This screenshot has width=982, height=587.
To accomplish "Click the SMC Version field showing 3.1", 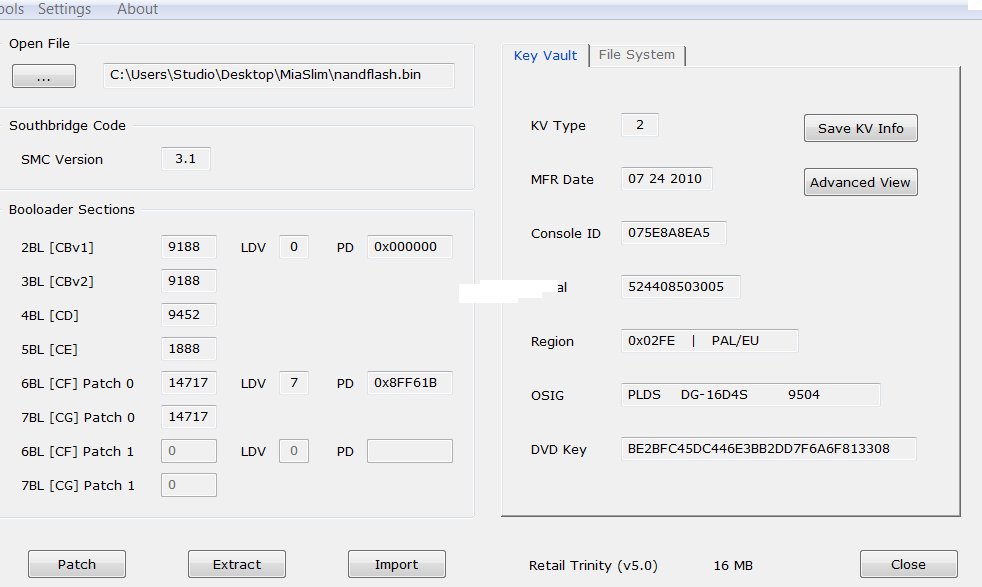I will 186,159.
